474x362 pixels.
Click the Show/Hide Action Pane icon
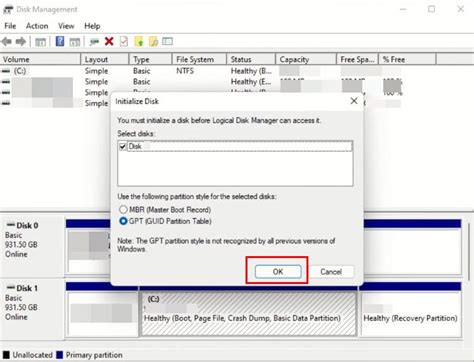pos(75,42)
